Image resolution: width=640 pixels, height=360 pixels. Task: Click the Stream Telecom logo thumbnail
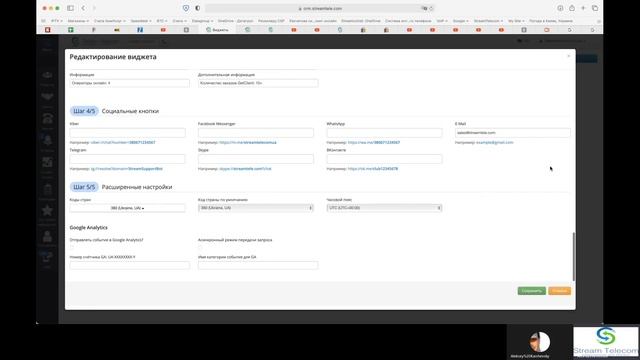pyautogui.click(x=606, y=342)
